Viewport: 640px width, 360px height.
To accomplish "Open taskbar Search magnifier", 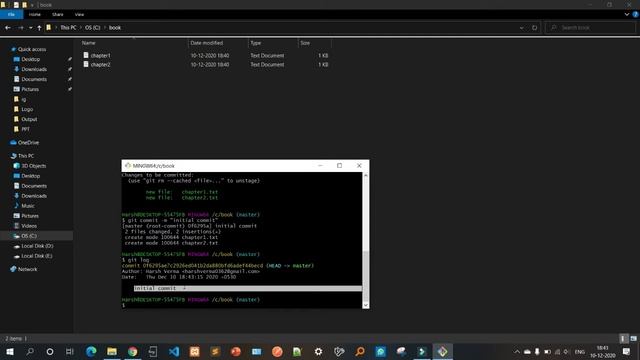I will pos(30,351).
